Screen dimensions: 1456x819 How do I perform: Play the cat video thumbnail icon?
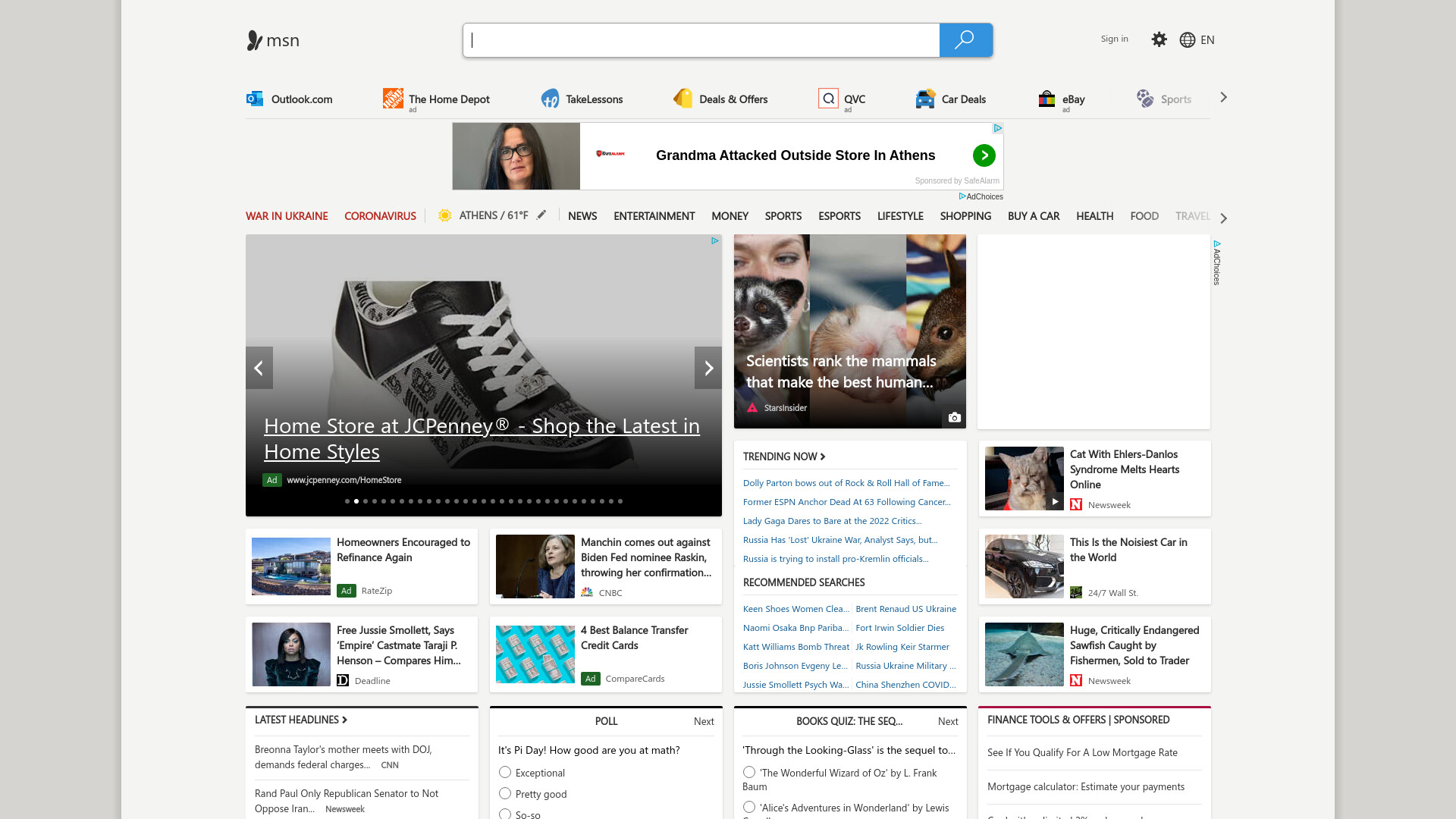pos(1055,501)
